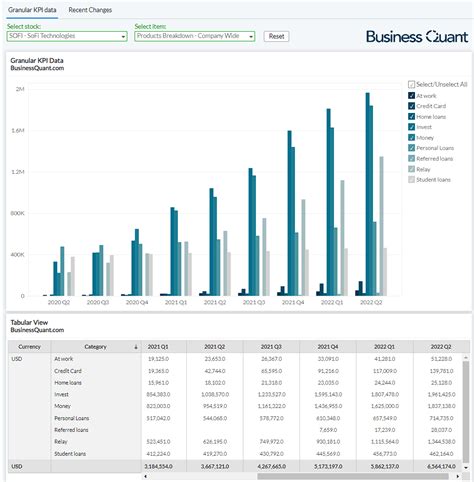Click the table vertical scrollbar thumb

tap(466, 412)
